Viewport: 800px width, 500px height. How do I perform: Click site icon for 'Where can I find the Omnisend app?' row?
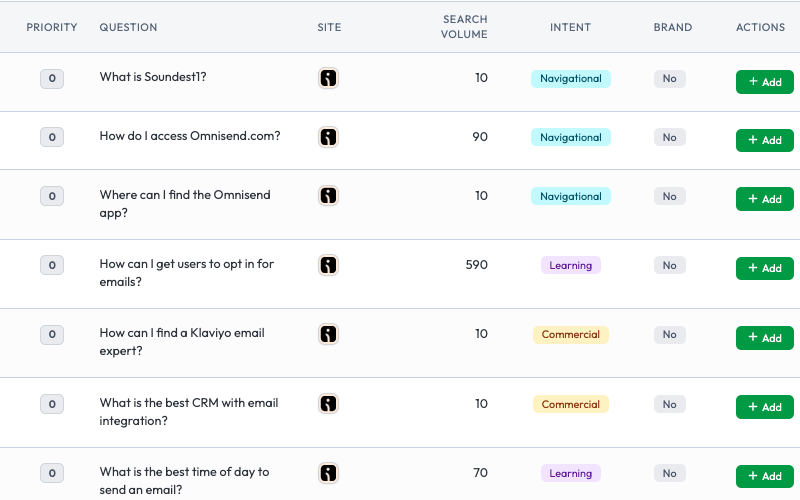329,196
